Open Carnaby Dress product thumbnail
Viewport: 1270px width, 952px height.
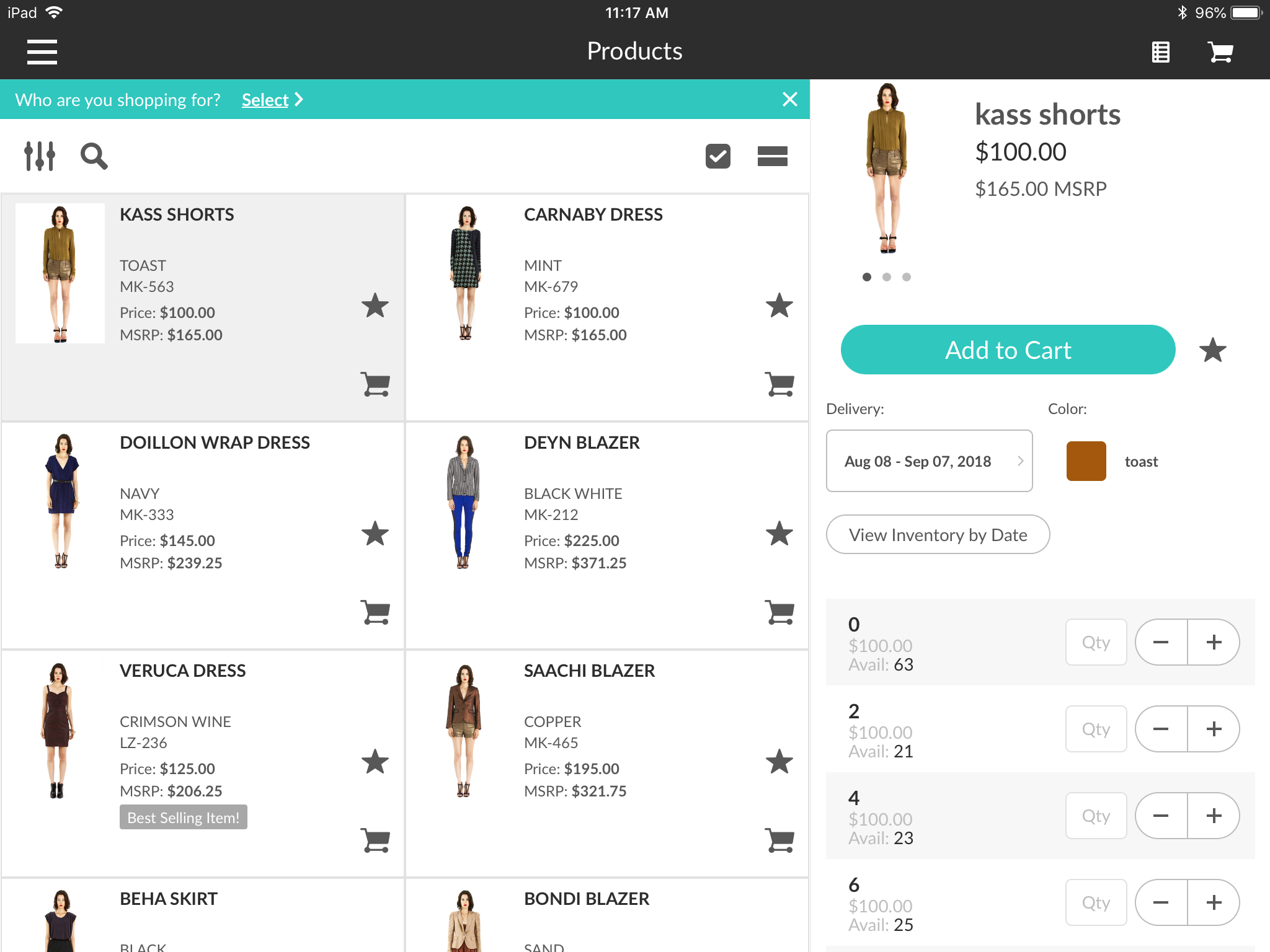tap(465, 273)
